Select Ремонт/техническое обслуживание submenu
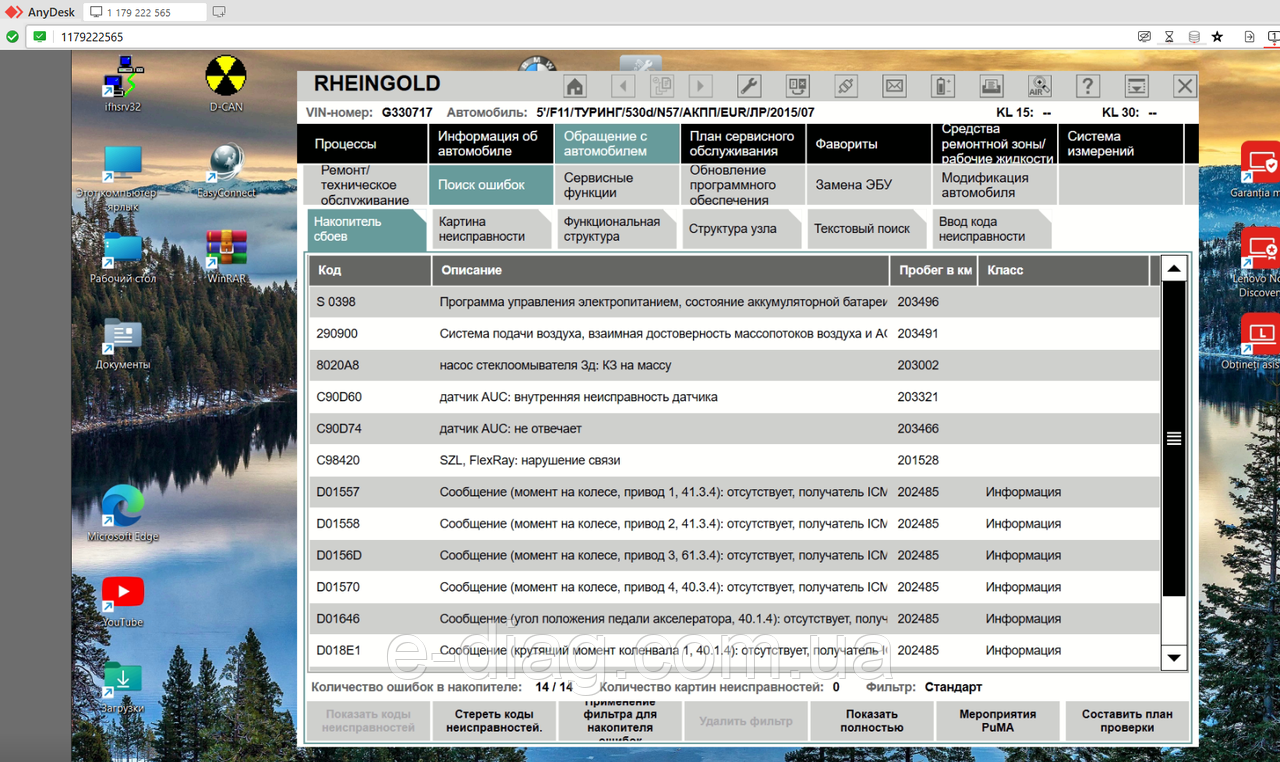The width and height of the screenshot is (1280, 762). pos(363,185)
